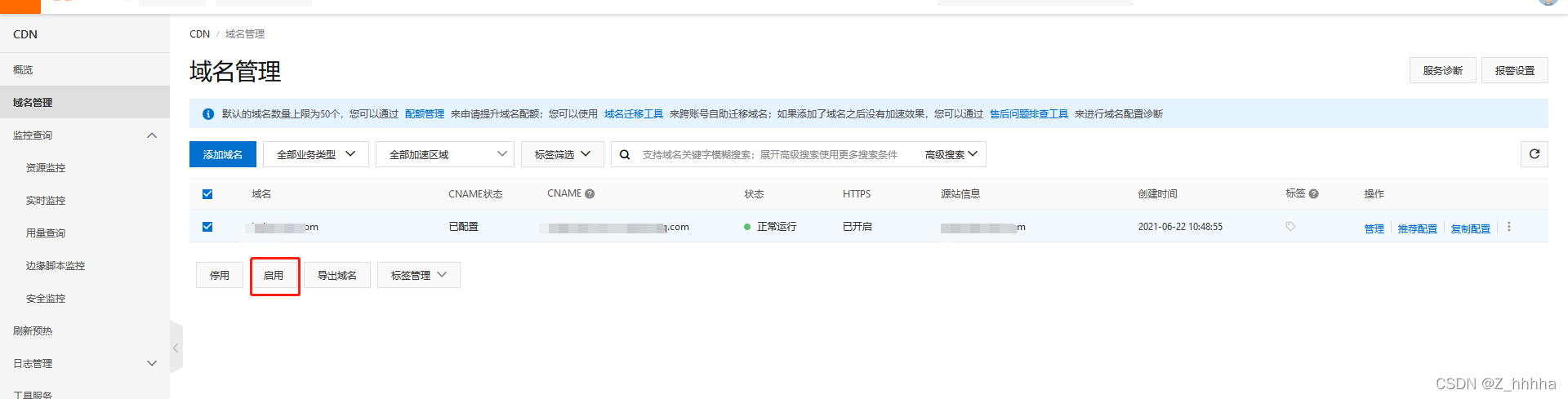Expand 高级搜索 options
Viewport: 1568px width, 399px height.
[951, 154]
